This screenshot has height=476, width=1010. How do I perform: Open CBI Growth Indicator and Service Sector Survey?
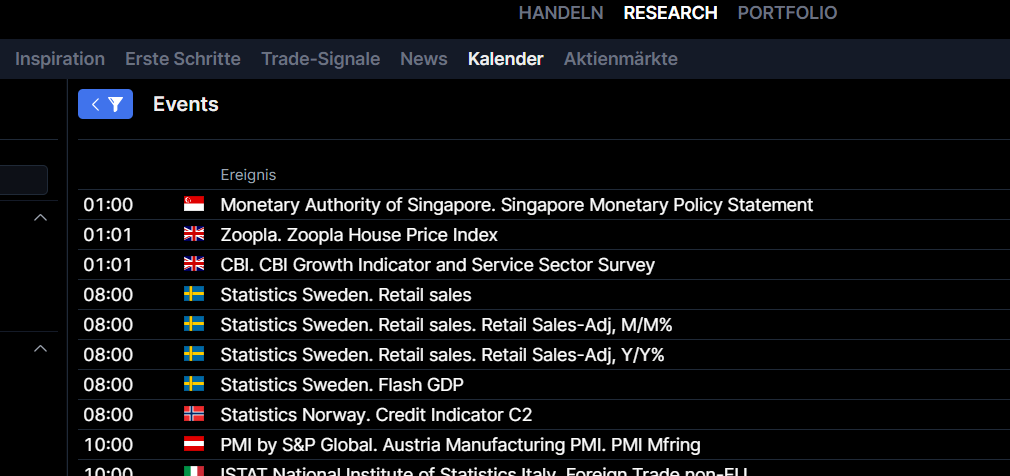[437, 265]
